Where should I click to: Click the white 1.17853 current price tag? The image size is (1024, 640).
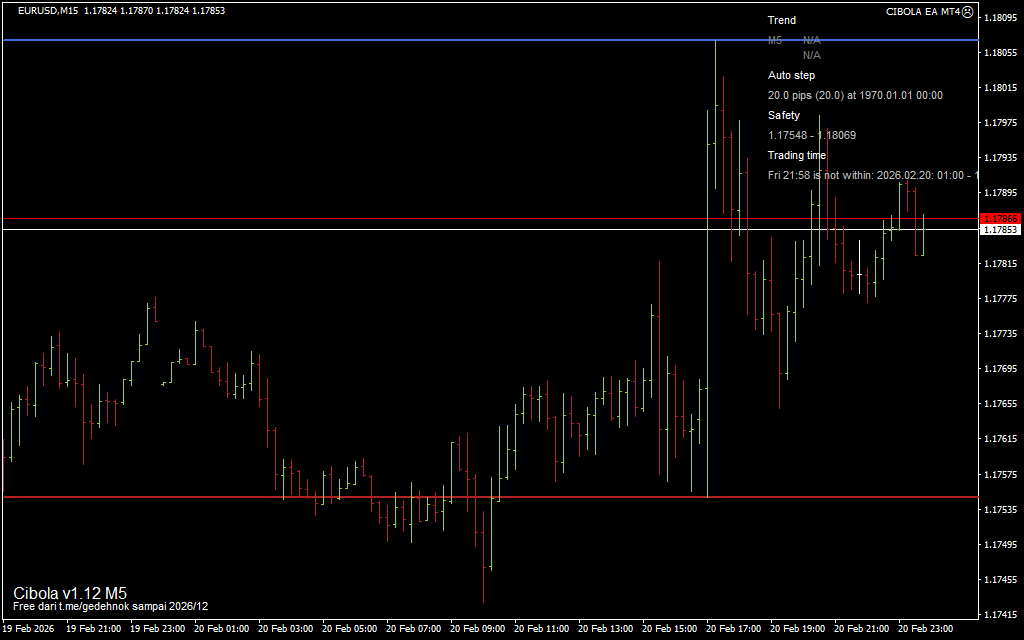(1000, 230)
